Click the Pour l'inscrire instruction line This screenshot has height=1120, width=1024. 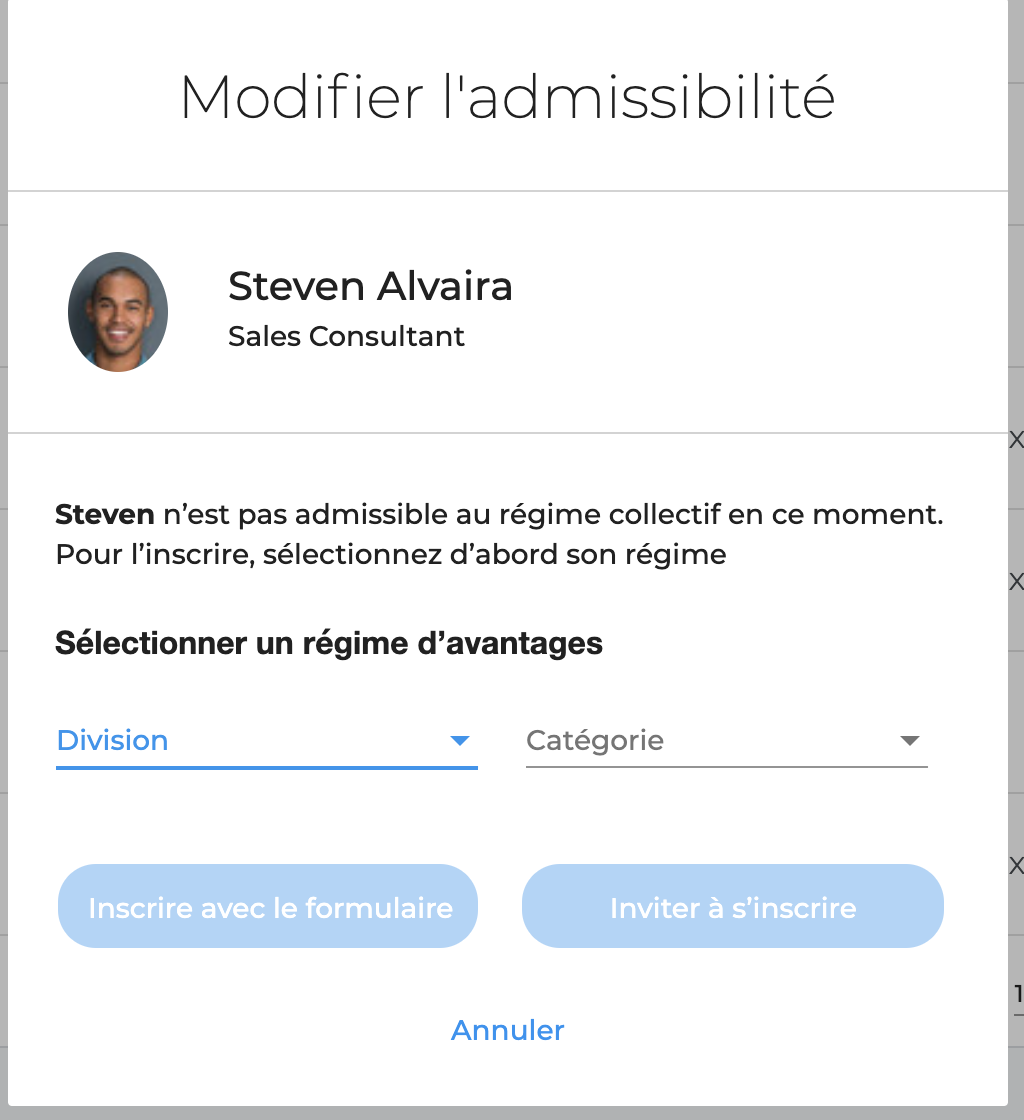(391, 554)
